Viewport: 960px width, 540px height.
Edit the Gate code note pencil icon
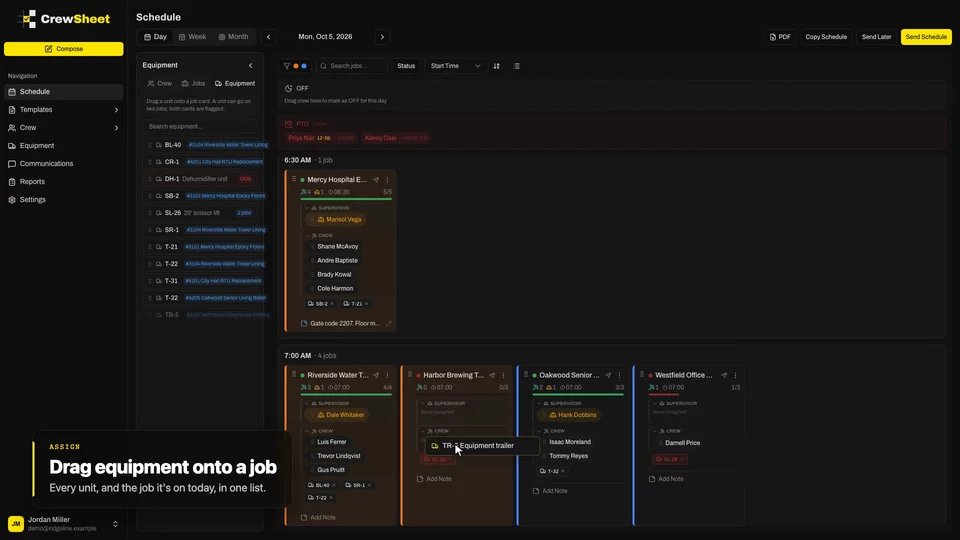pyautogui.click(x=388, y=323)
